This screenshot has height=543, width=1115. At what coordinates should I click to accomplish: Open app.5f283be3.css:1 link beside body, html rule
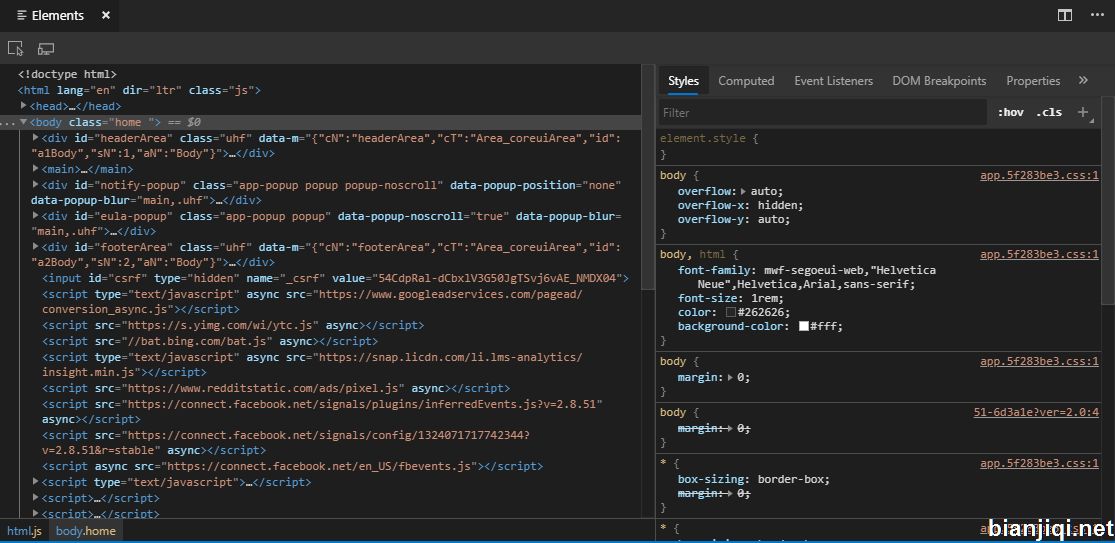pos(1039,254)
